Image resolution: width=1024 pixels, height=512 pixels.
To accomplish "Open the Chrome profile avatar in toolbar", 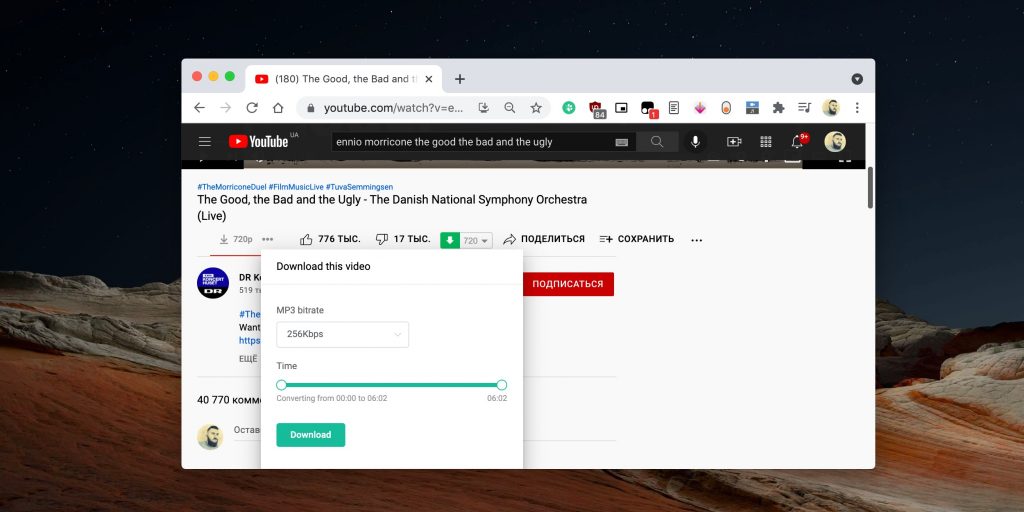I will tap(831, 108).
